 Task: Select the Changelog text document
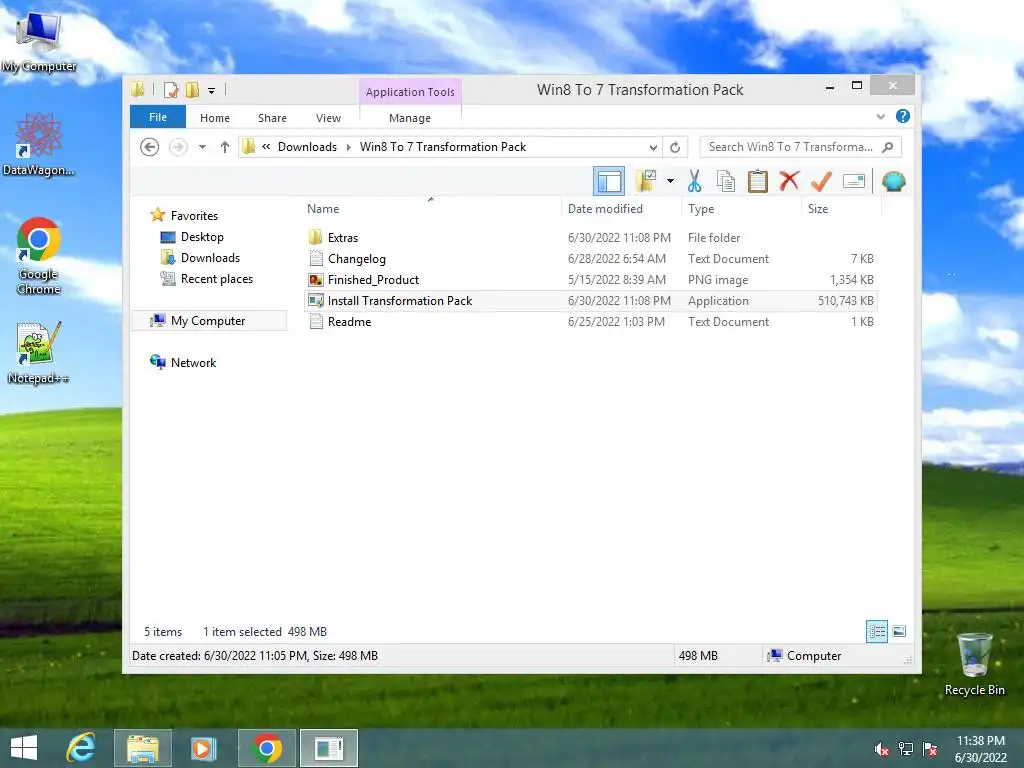(x=590, y=259)
